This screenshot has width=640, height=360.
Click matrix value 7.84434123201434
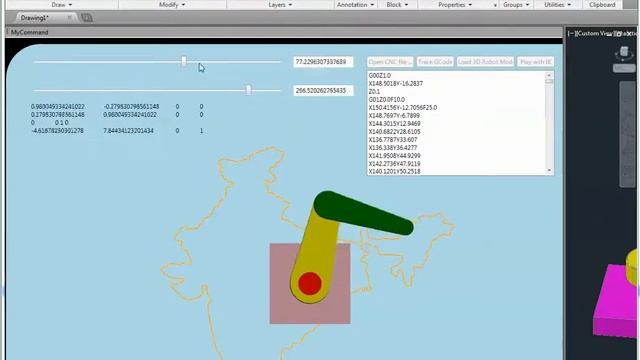click(x=128, y=131)
